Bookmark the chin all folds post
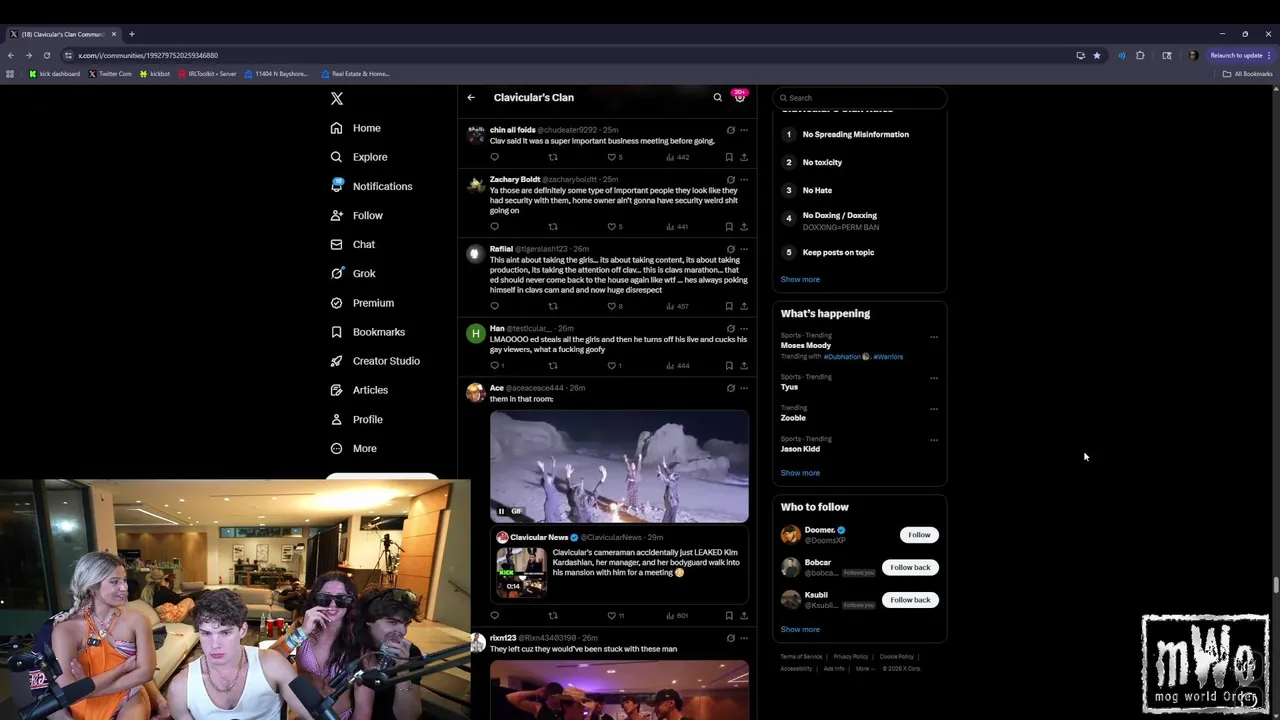 (729, 157)
